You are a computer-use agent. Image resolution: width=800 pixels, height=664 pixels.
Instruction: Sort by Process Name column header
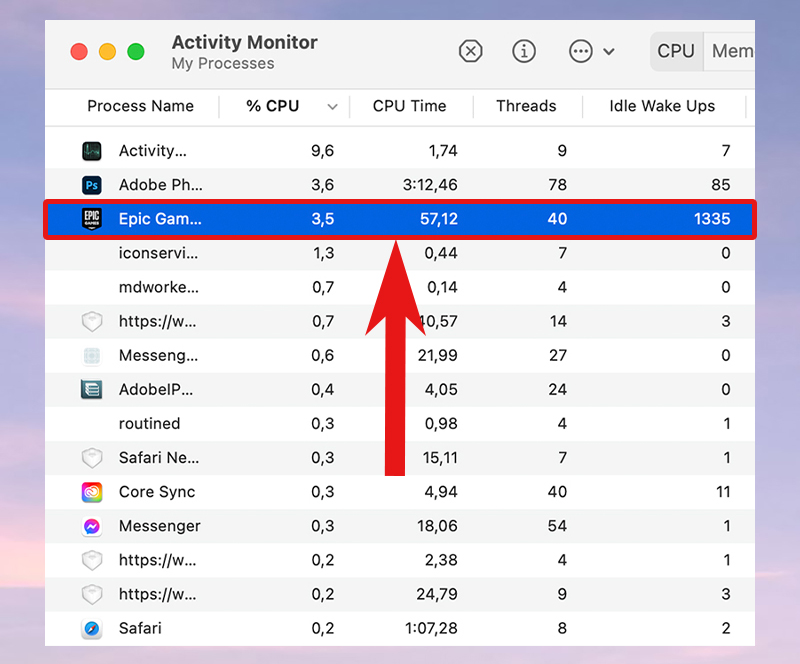140,106
